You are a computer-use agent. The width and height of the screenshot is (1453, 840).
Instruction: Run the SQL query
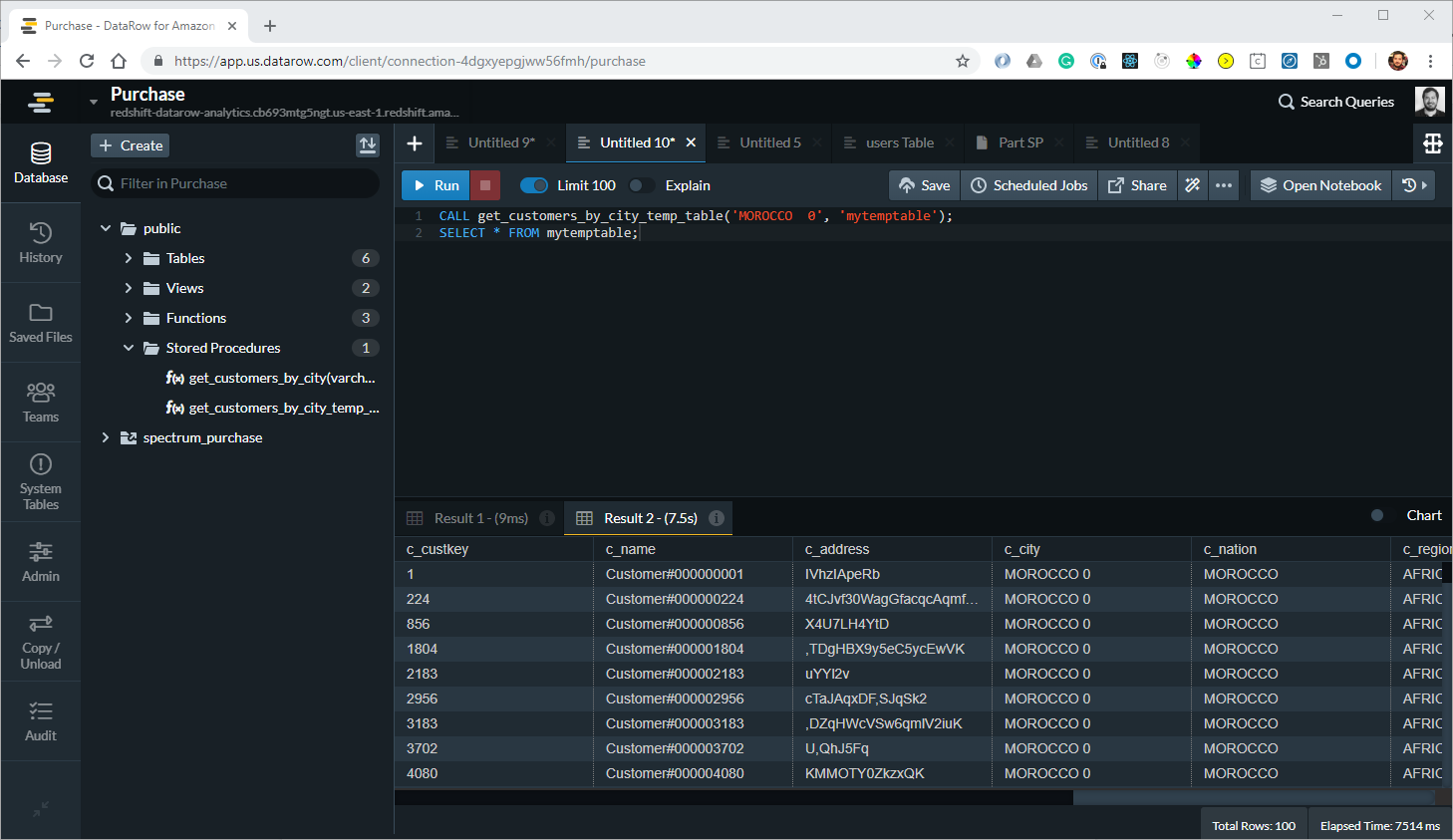tap(435, 185)
